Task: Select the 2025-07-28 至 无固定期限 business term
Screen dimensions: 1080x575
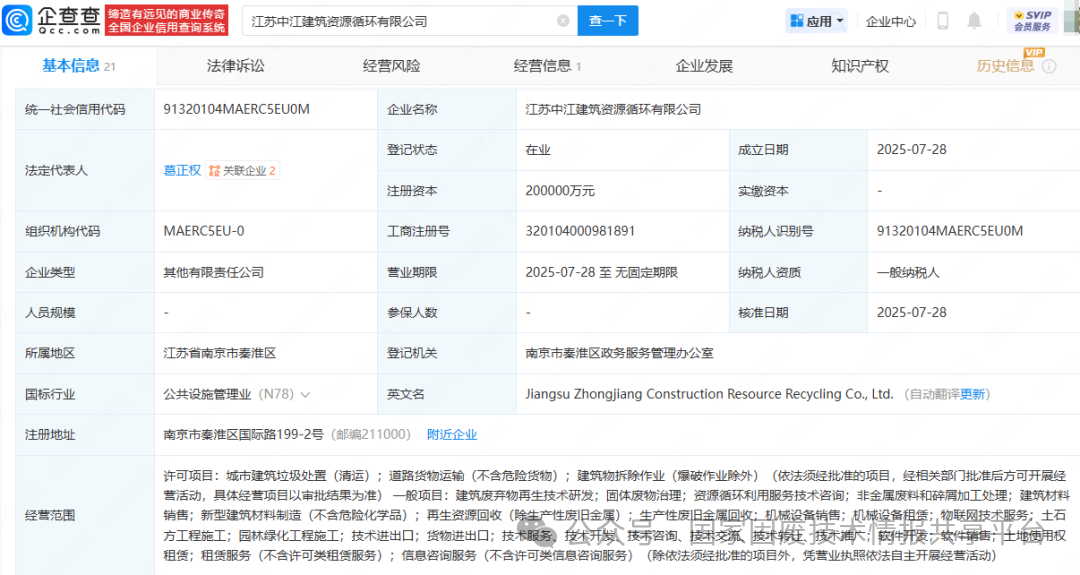Action: [x=601, y=272]
